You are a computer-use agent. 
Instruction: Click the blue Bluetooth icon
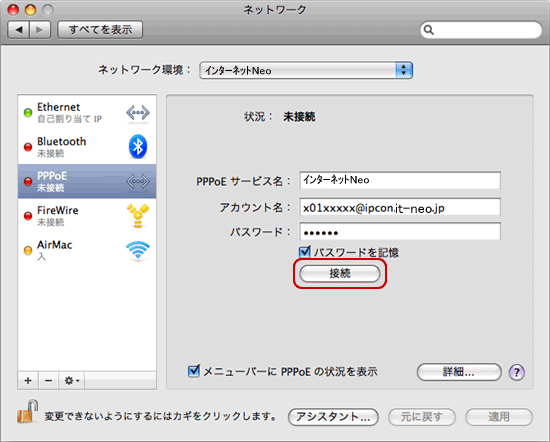pyautogui.click(x=138, y=147)
